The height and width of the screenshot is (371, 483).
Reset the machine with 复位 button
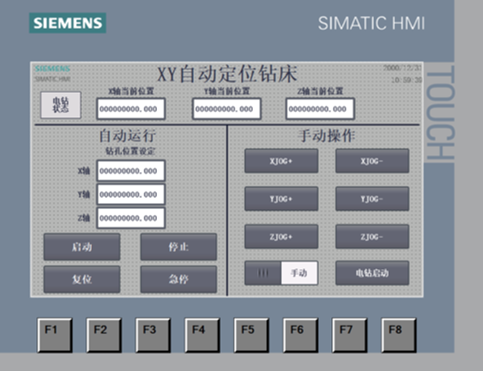[82, 279]
